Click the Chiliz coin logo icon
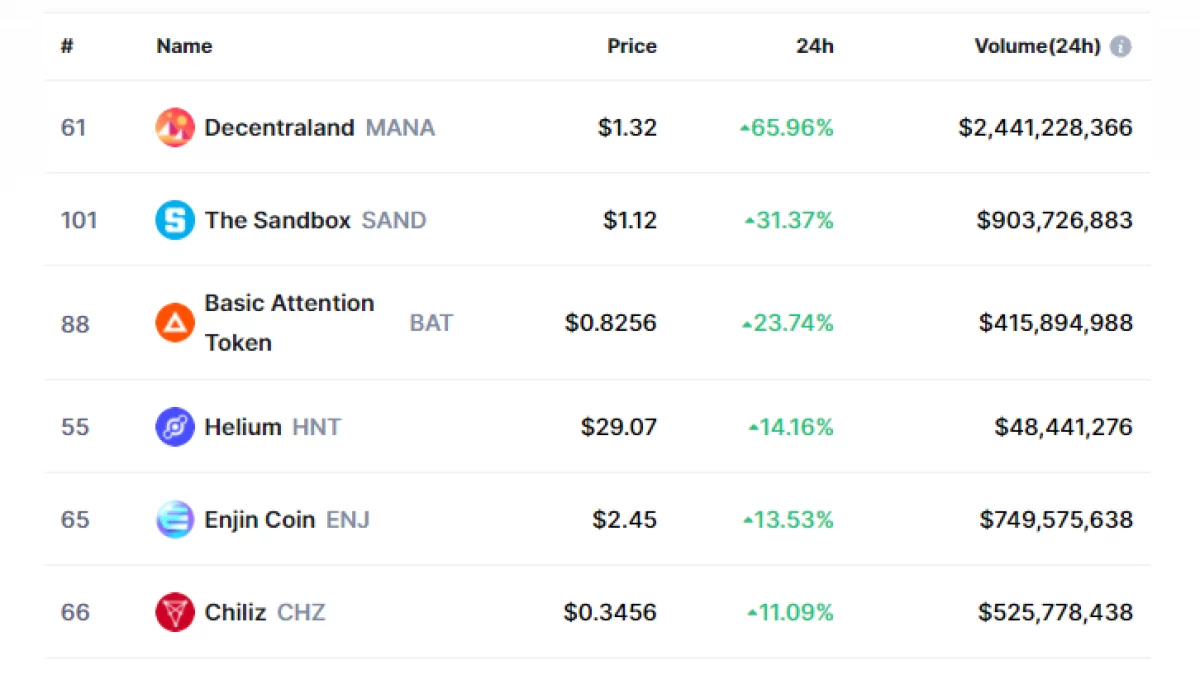 (175, 612)
